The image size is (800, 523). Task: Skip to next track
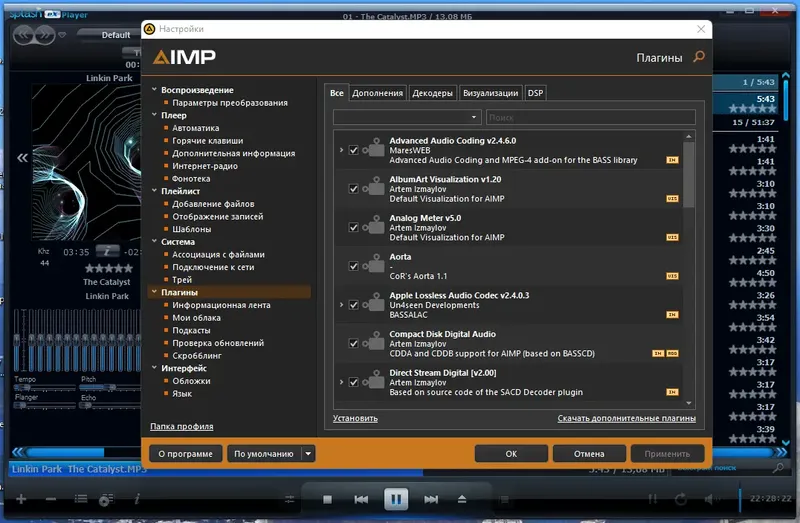click(x=431, y=500)
